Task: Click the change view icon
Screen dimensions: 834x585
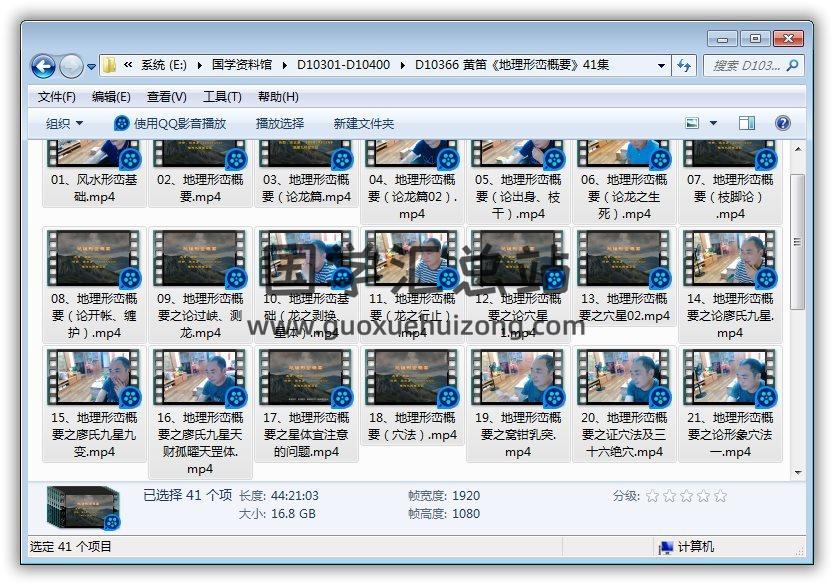Action: 693,123
